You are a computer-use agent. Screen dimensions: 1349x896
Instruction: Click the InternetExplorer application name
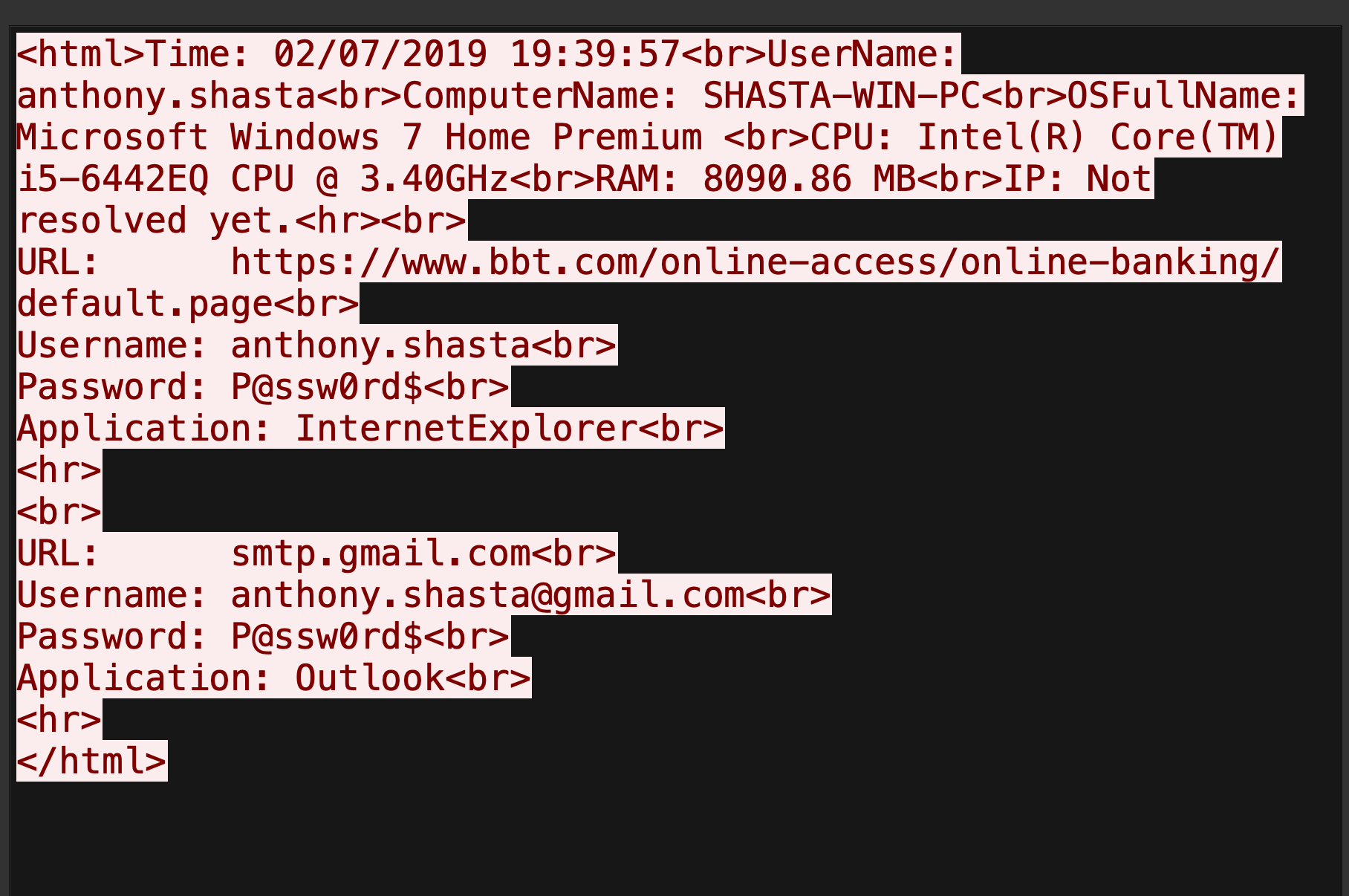(x=466, y=429)
